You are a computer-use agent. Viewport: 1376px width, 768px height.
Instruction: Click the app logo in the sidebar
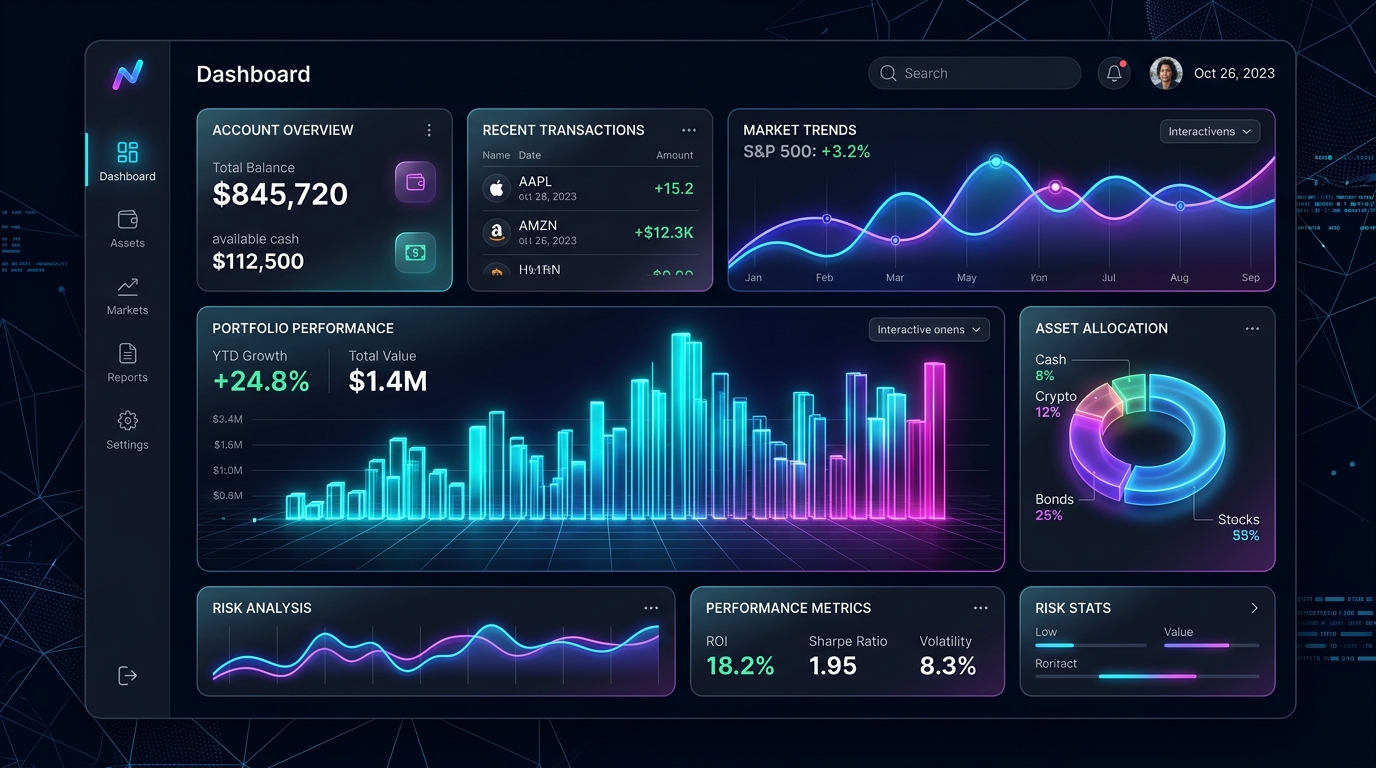click(x=127, y=75)
